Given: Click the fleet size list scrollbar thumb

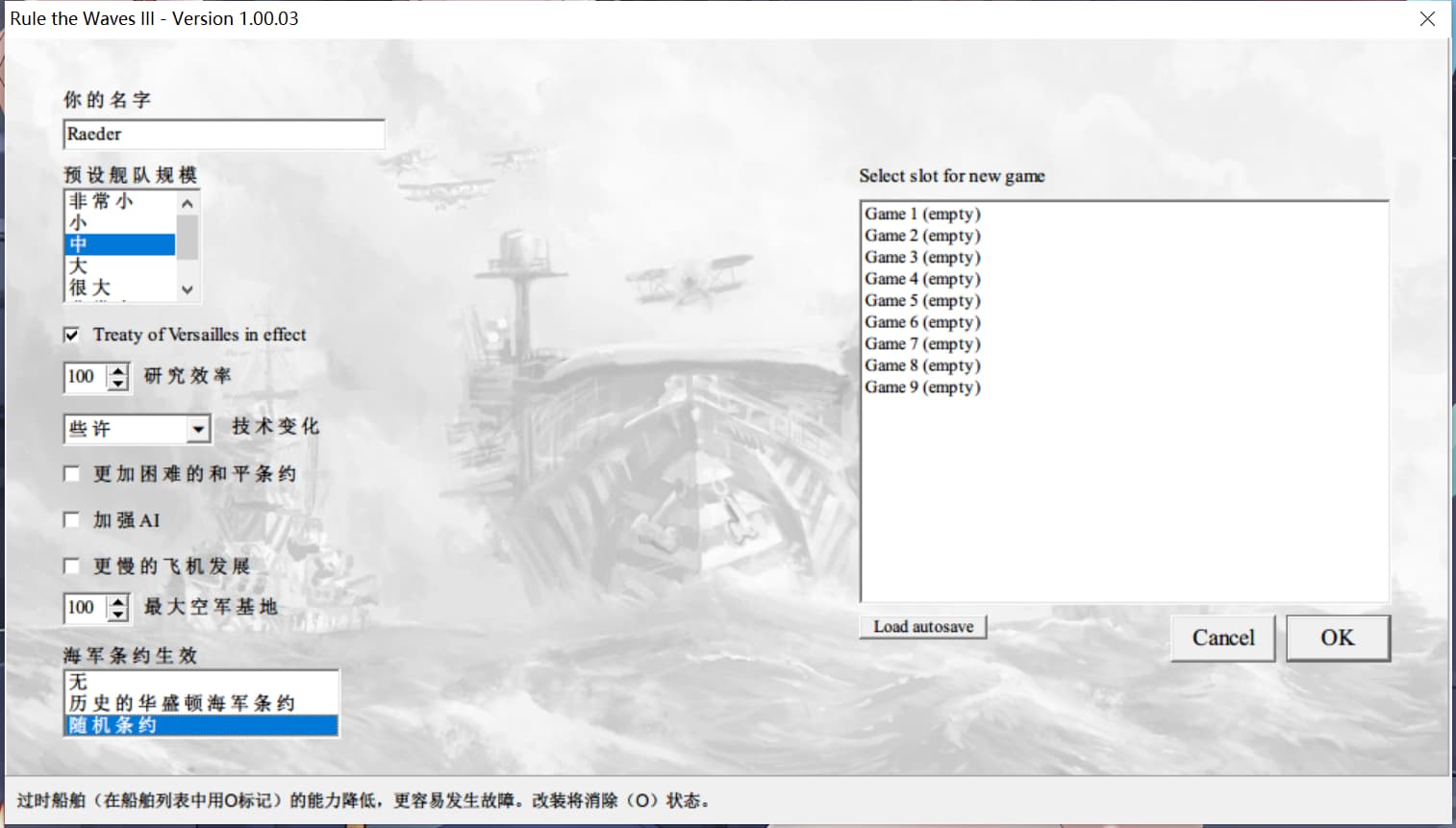Looking at the screenshot, I should point(188,238).
